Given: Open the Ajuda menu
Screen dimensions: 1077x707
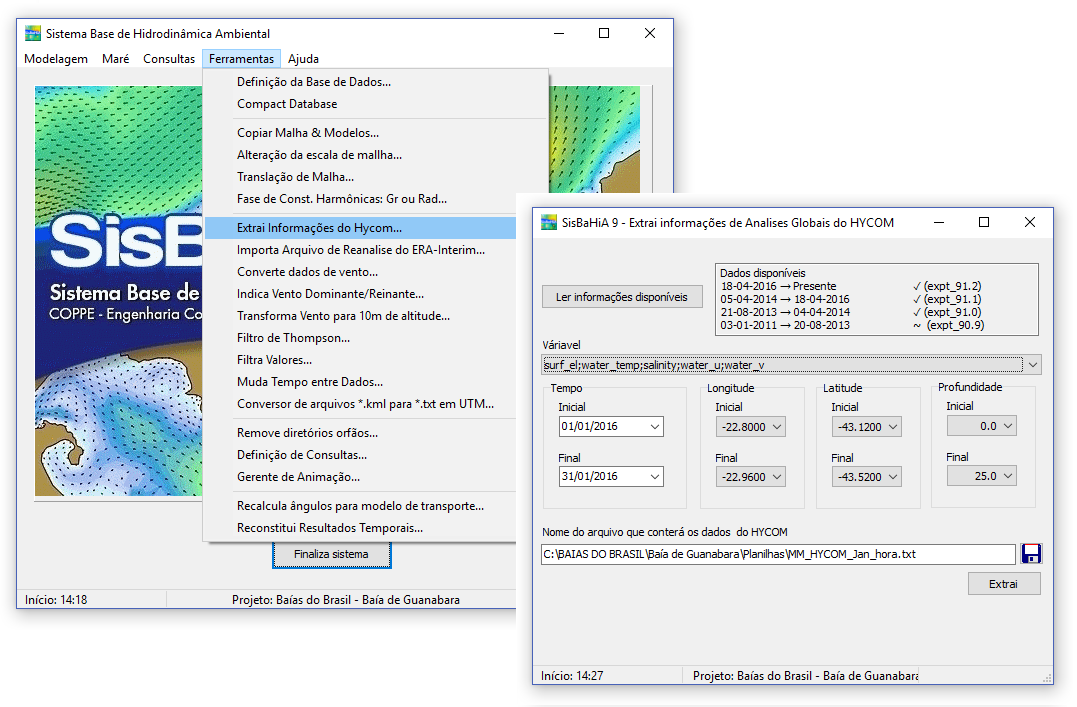Looking at the screenshot, I should (303, 59).
